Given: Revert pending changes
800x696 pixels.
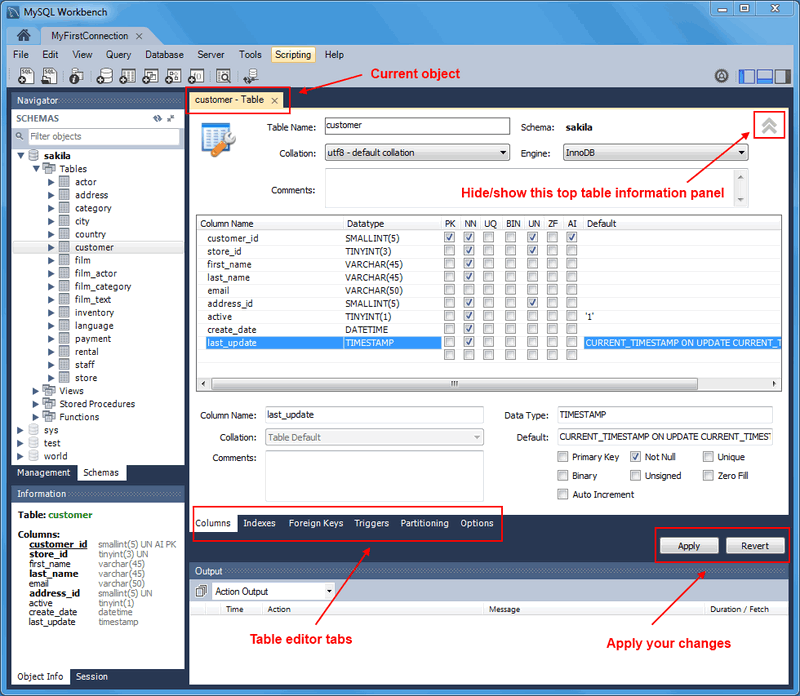Looking at the screenshot, I should tap(755, 546).
